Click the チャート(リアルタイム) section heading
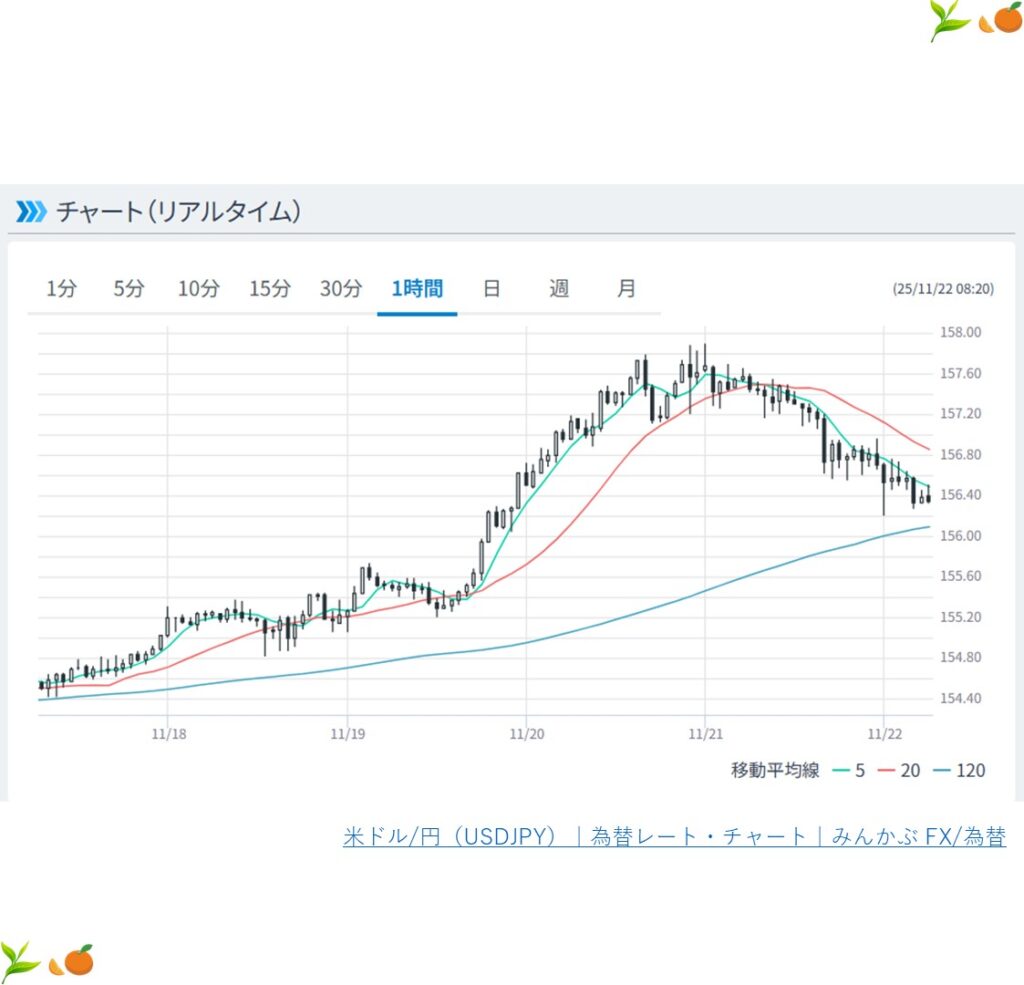1024x985 pixels. tap(178, 211)
